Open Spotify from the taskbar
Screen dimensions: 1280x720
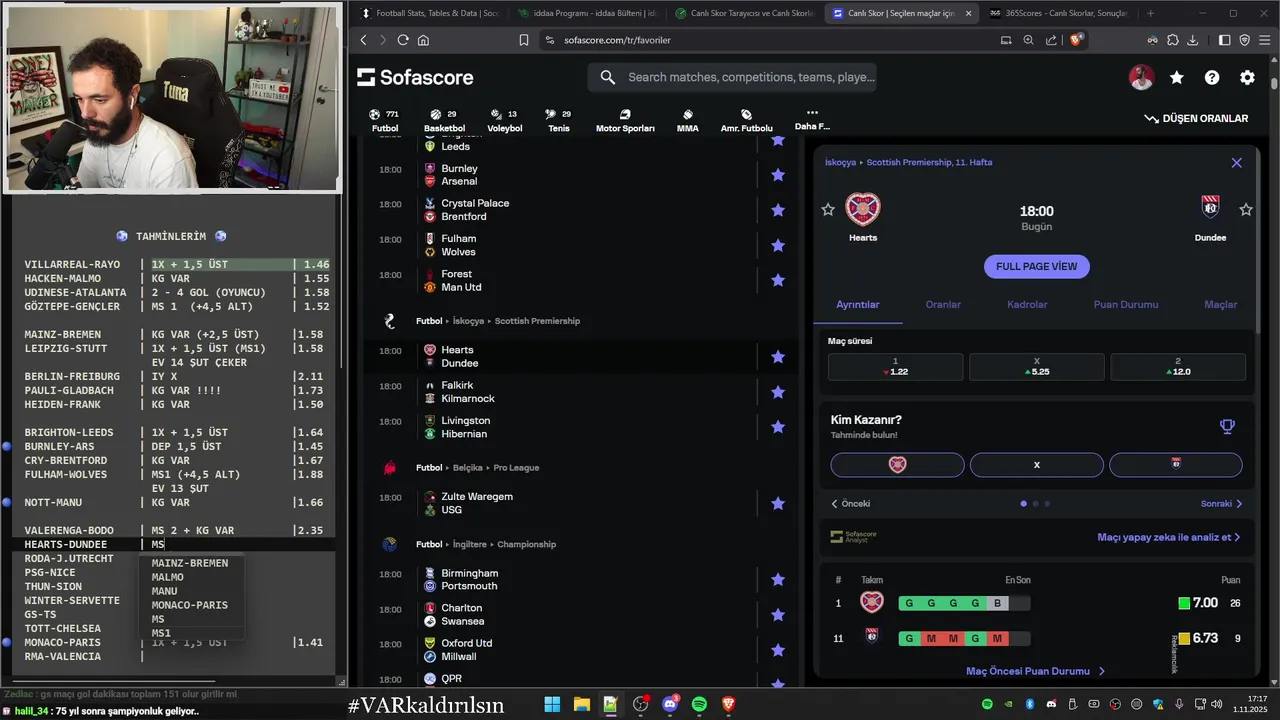click(x=699, y=704)
